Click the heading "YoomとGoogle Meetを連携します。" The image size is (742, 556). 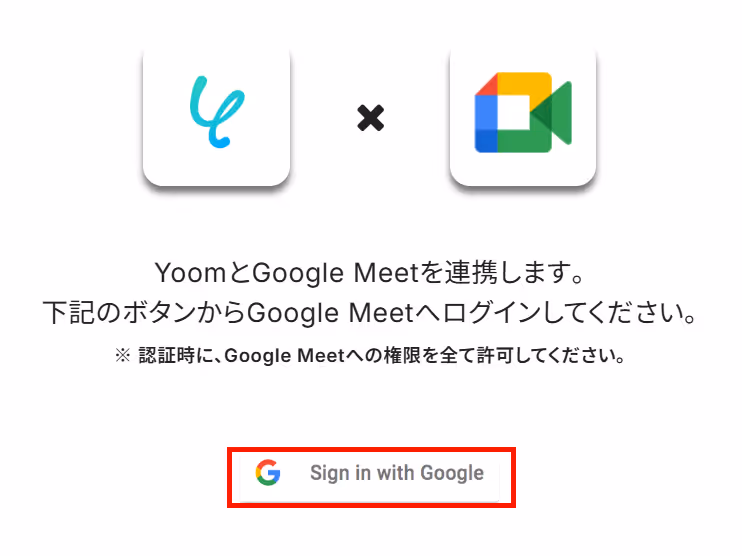pyautogui.click(x=370, y=273)
